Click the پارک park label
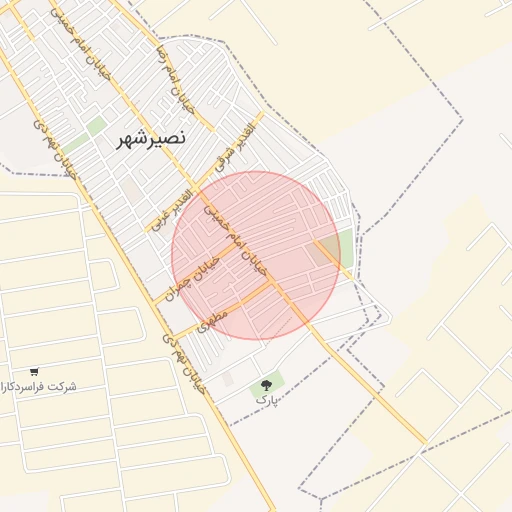 pyautogui.click(x=266, y=399)
